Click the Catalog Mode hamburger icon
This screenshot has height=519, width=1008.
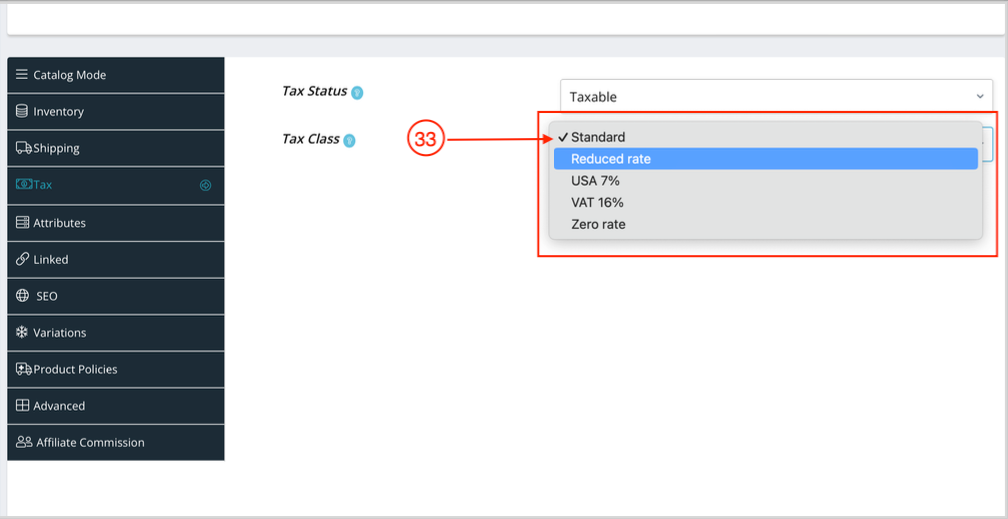[22, 75]
